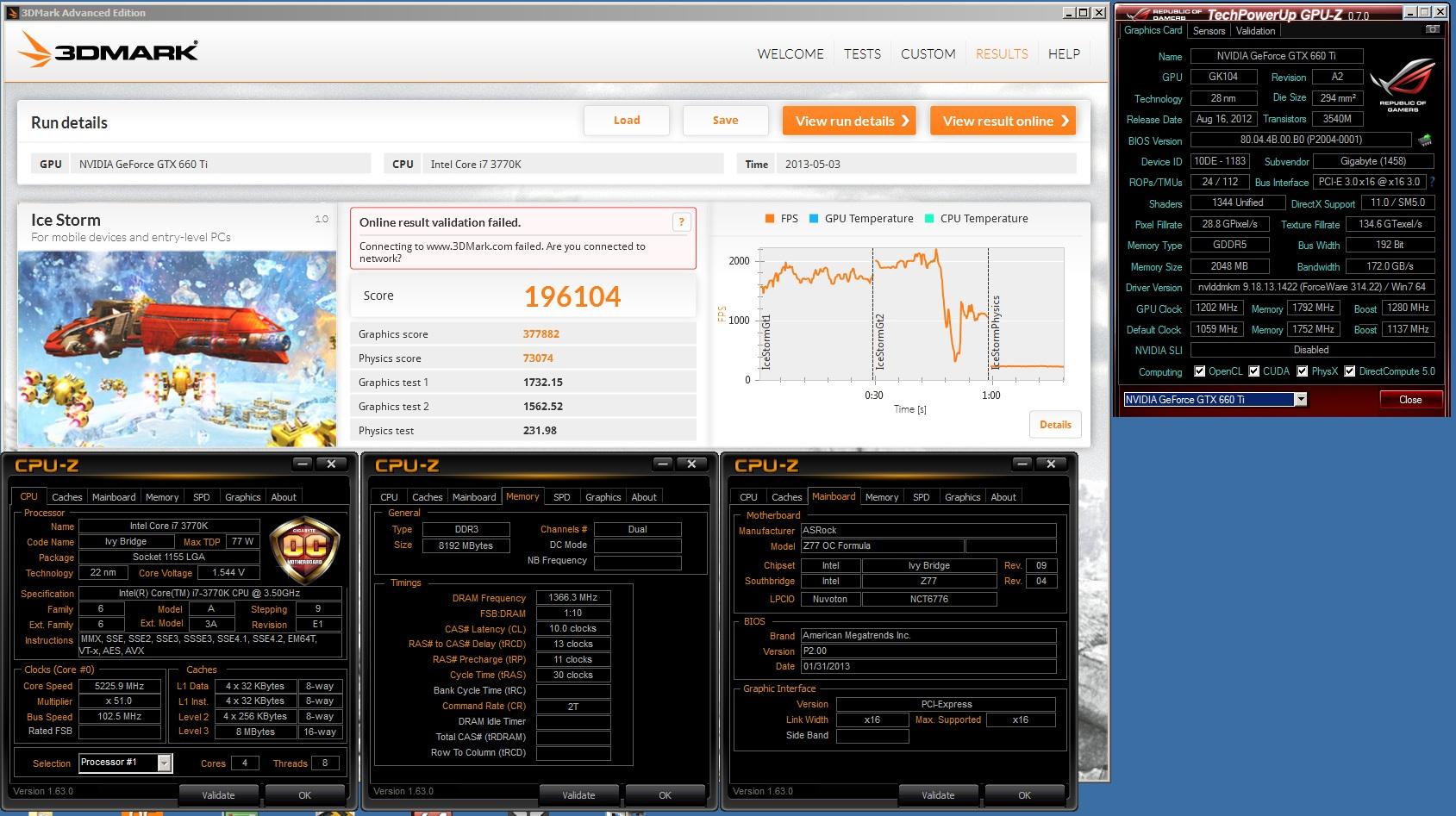Toggle the PhysX checkbox in GPU-Z
Image resolution: width=1456 pixels, height=816 pixels.
tap(1302, 371)
